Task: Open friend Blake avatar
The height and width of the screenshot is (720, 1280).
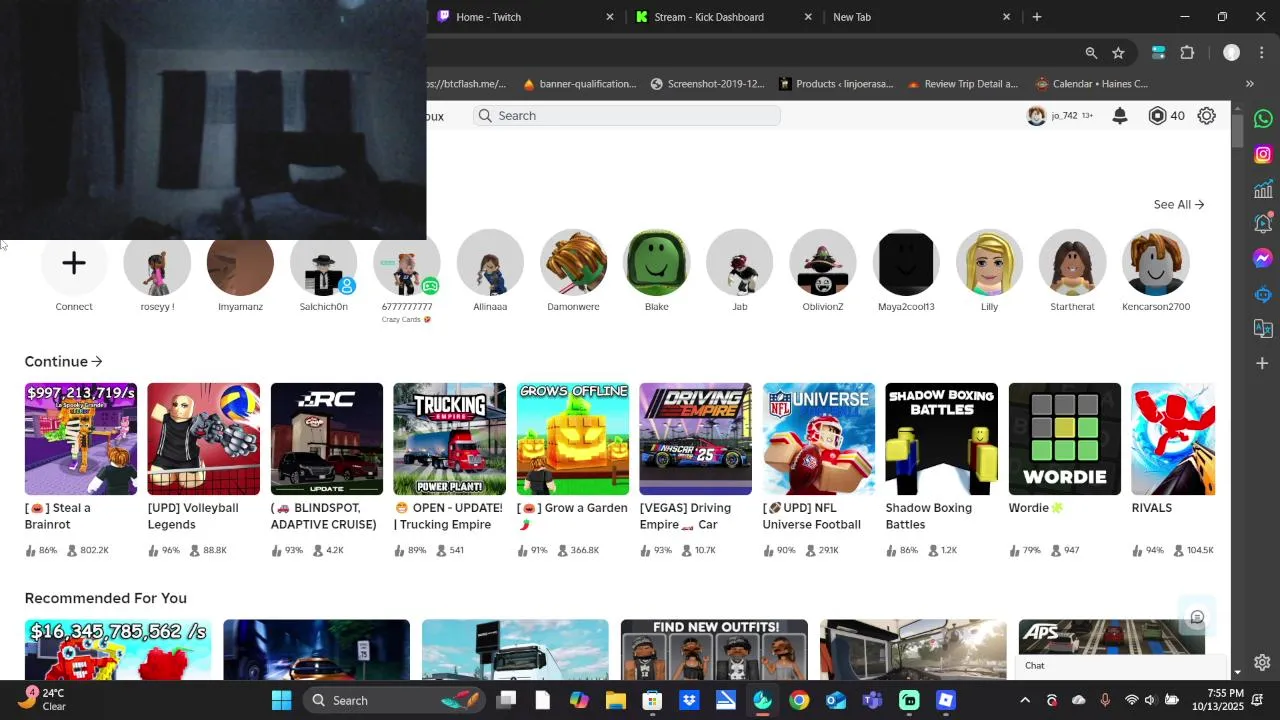Action: [x=656, y=263]
